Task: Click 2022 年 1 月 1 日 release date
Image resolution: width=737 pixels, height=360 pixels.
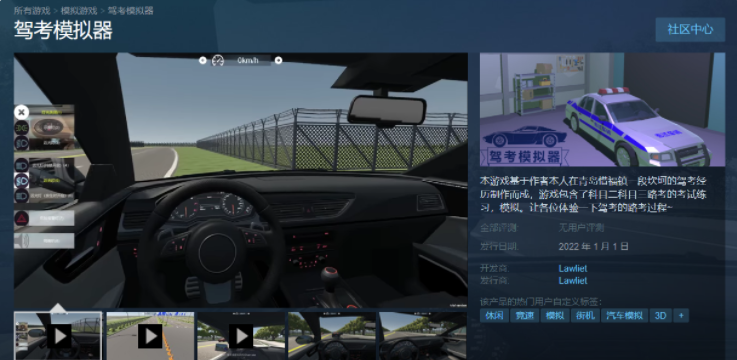Action: pos(593,246)
